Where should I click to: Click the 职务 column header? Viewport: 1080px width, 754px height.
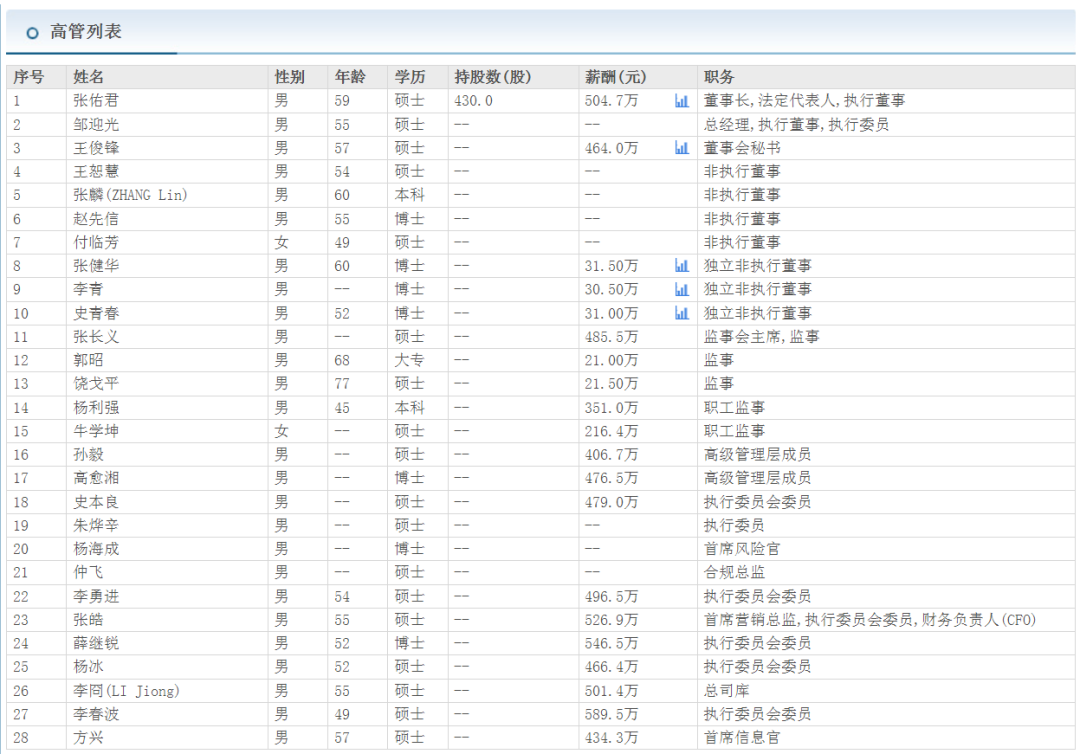tap(719, 77)
